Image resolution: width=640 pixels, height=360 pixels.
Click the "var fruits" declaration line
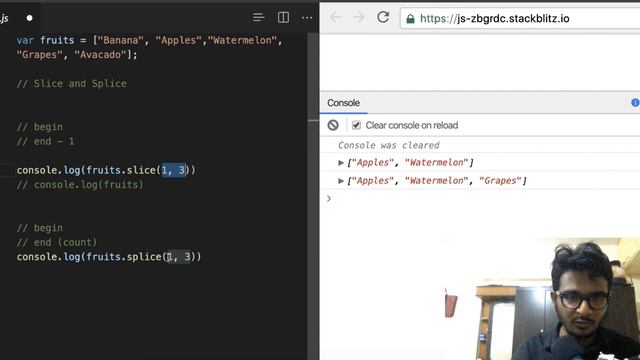[149, 40]
